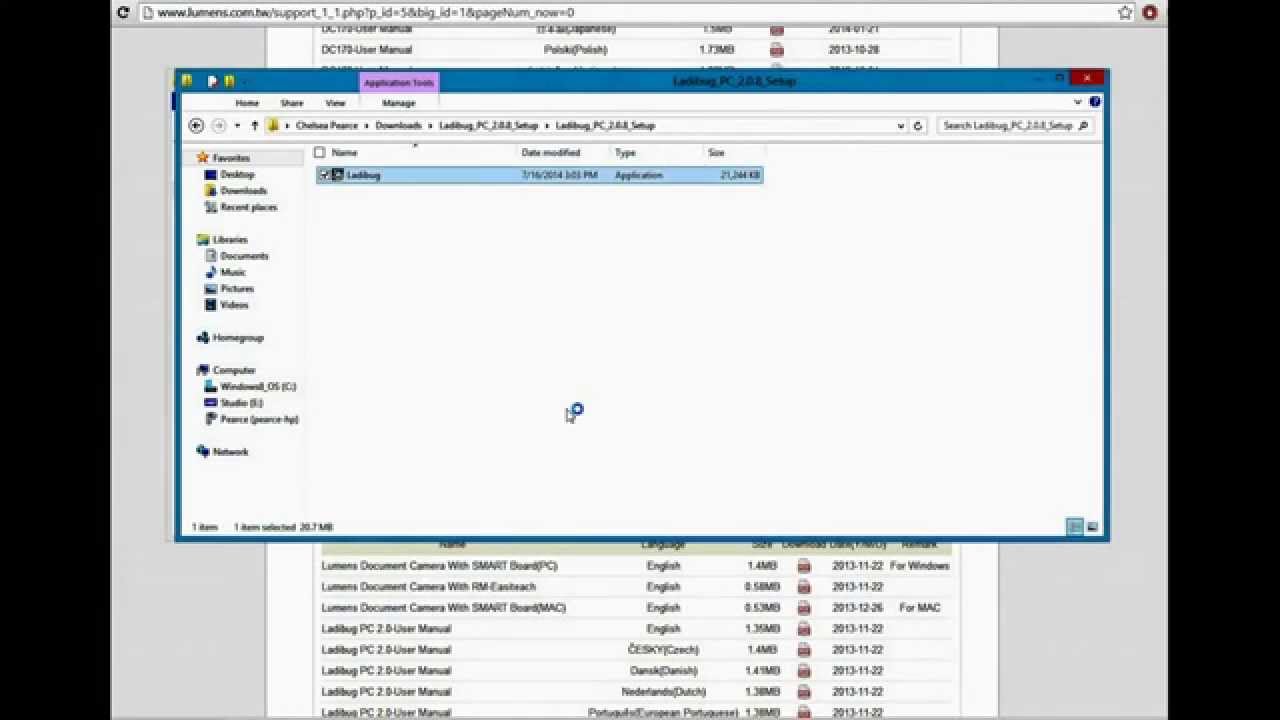Bookmark the page with star icon

1125,13
